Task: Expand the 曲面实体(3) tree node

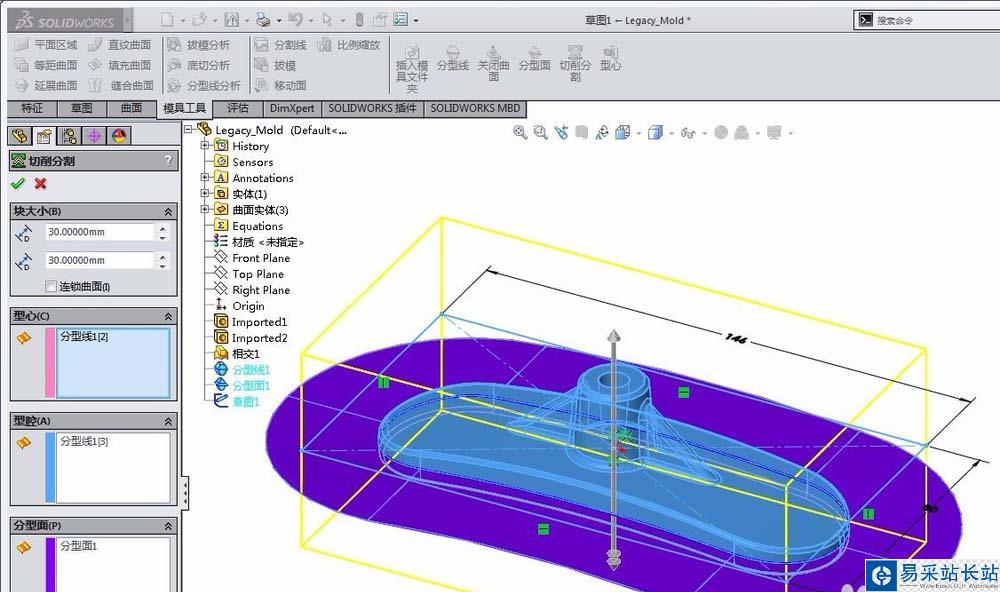Action: 205,209
